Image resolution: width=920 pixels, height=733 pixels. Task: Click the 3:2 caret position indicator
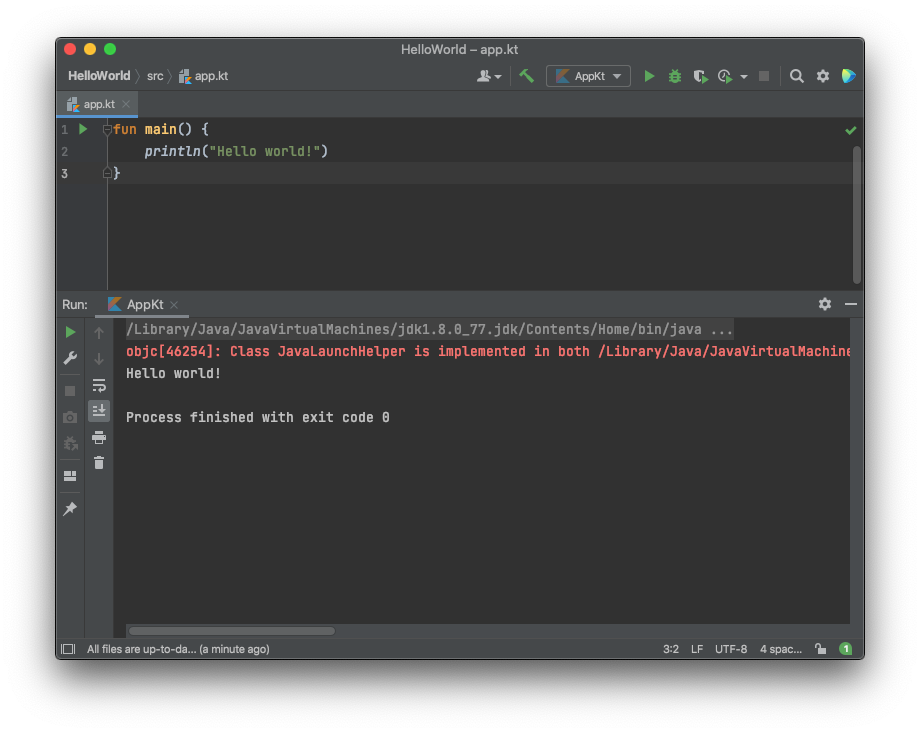coord(671,649)
